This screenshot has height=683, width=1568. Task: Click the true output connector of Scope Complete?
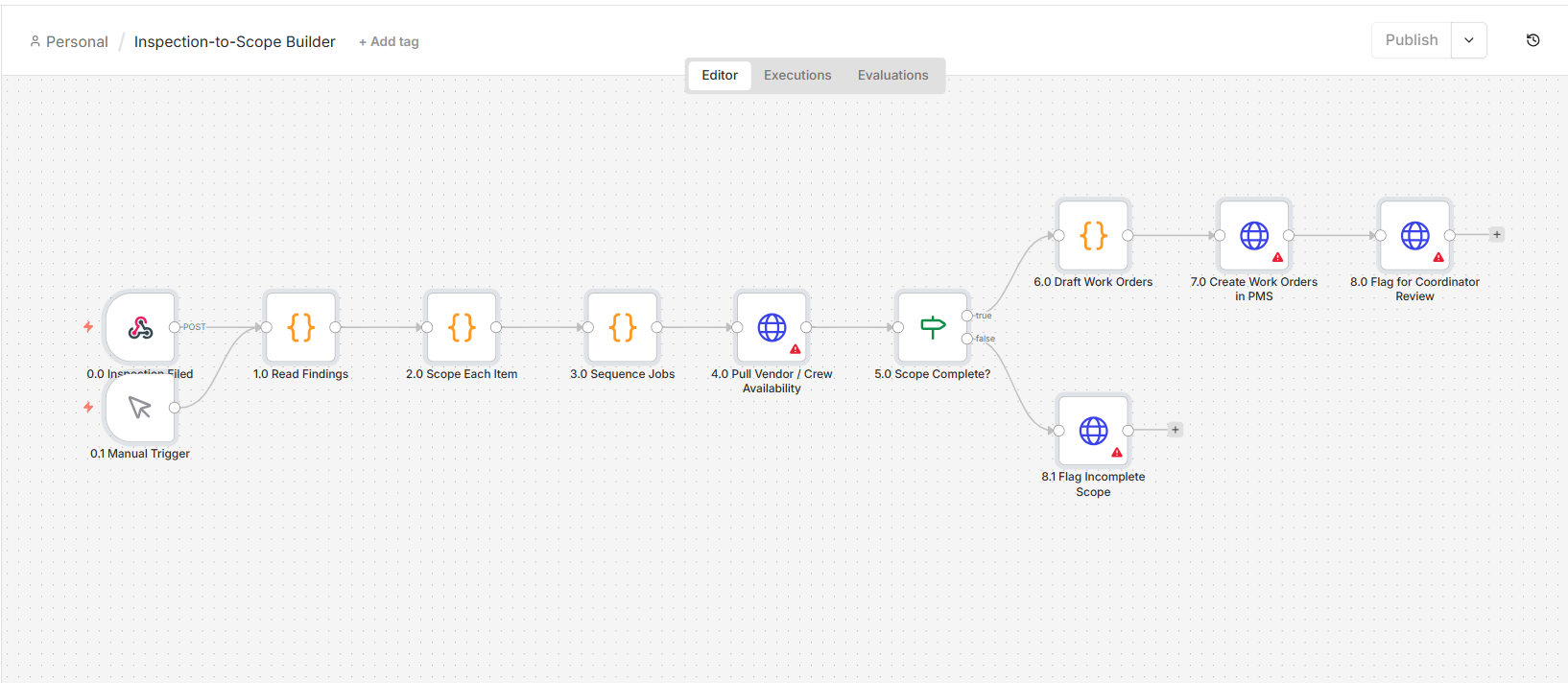point(967,316)
